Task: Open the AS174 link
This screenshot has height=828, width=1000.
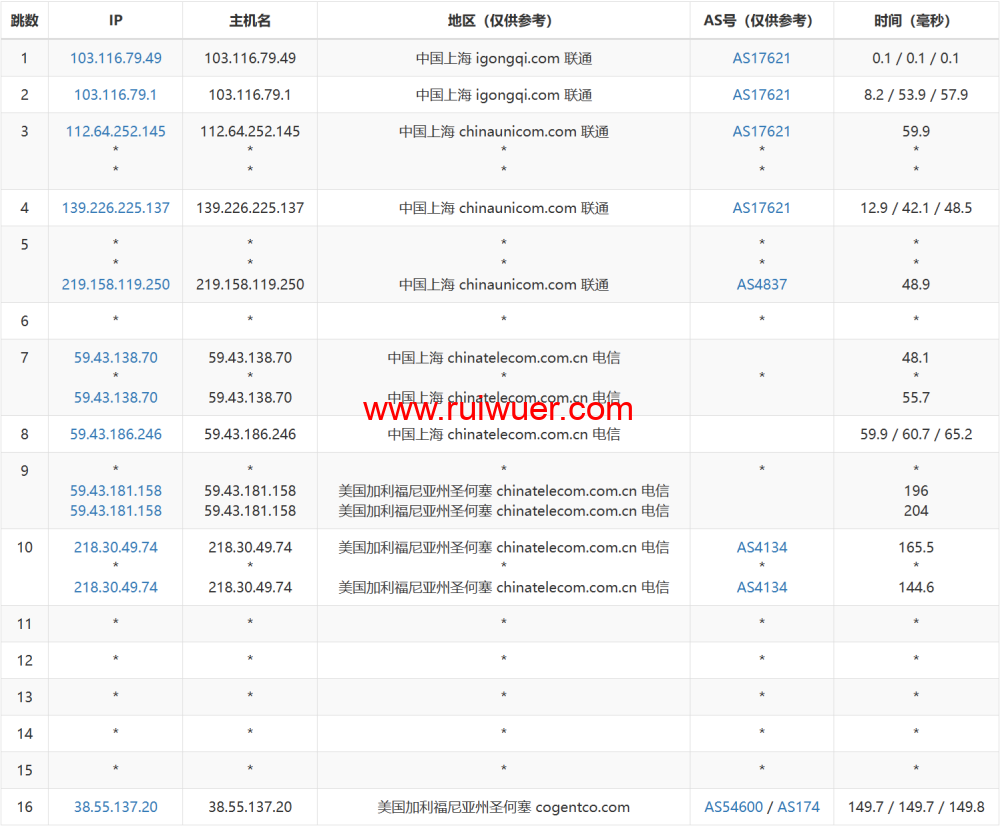Action: pyautogui.click(x=798, y=807)
